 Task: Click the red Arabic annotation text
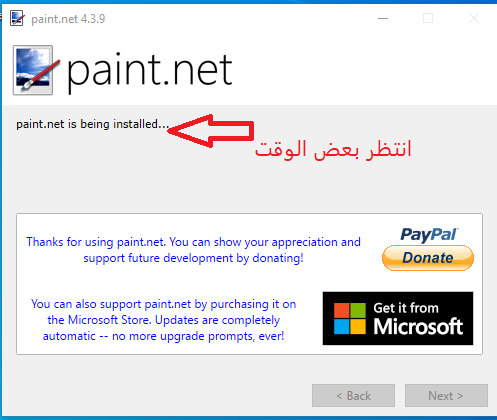tap(333, 149)
